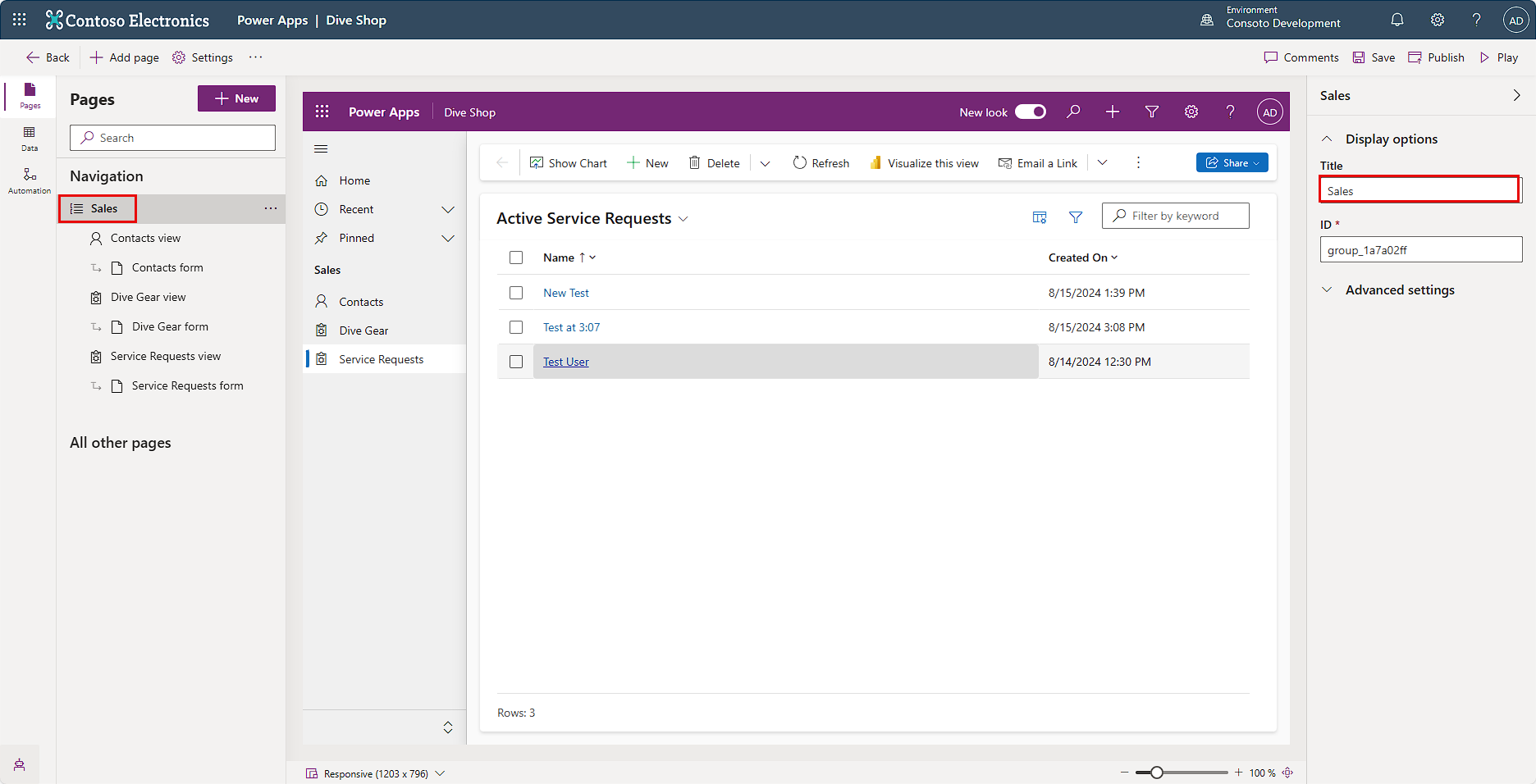The image size is (1536, 784).
Task: Adjust the zoom slider at the bottom
Action: pyautogui.click(x=1157, y=772)
